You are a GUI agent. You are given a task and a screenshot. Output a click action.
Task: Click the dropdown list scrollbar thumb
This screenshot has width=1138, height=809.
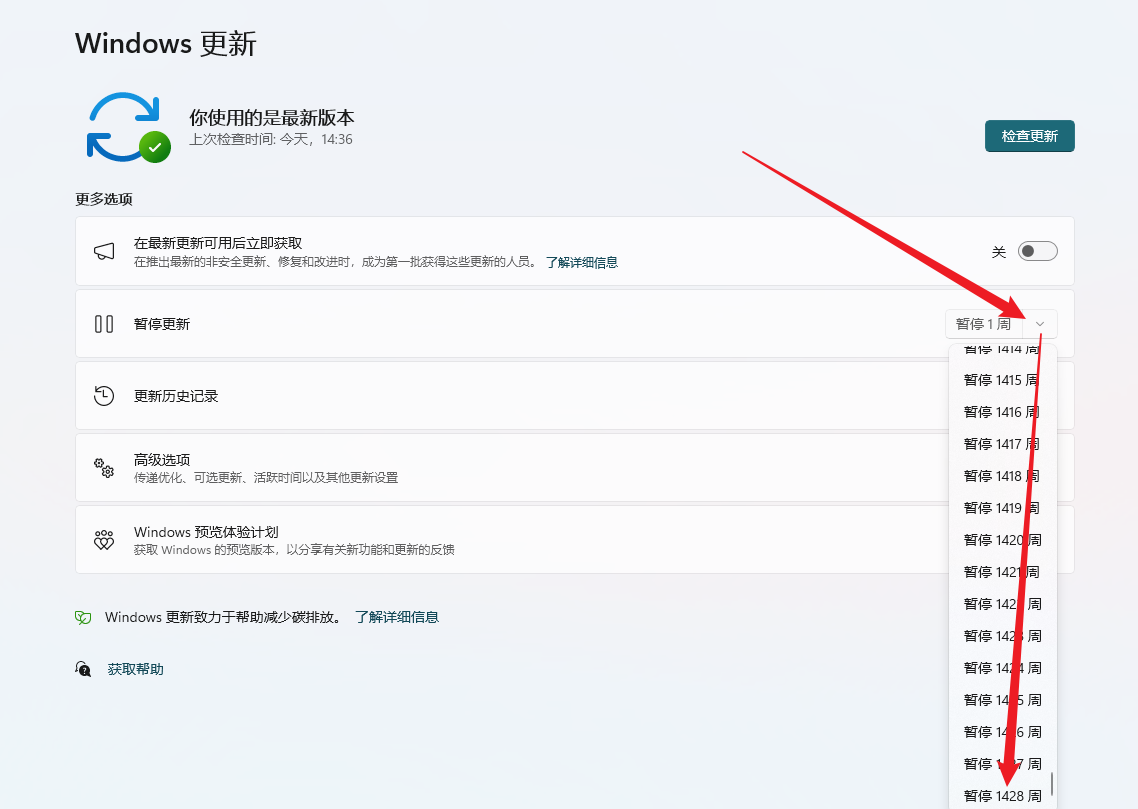click(1052, 784)
